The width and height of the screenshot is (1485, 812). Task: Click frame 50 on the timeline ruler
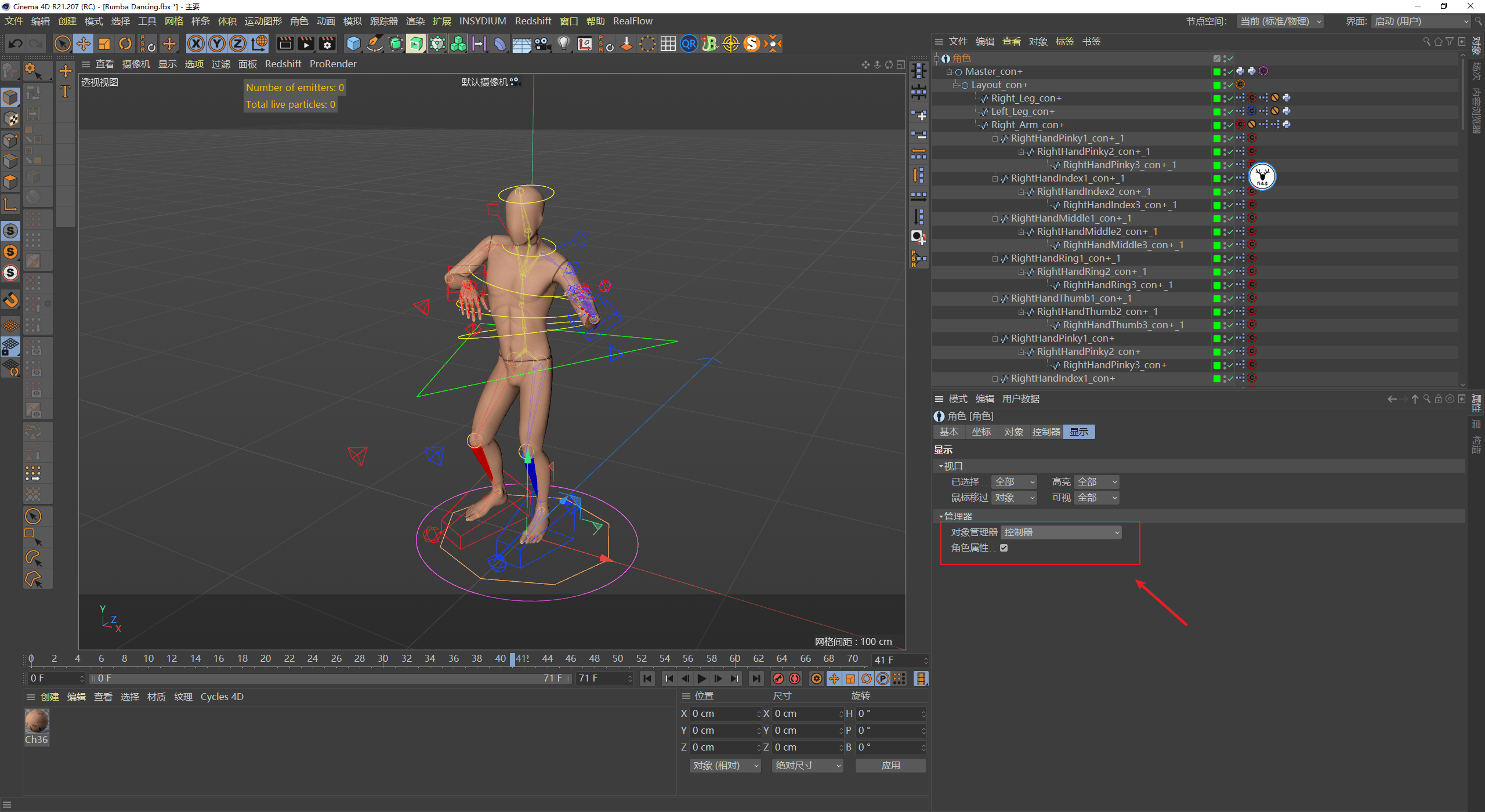[x=618, y=658]
